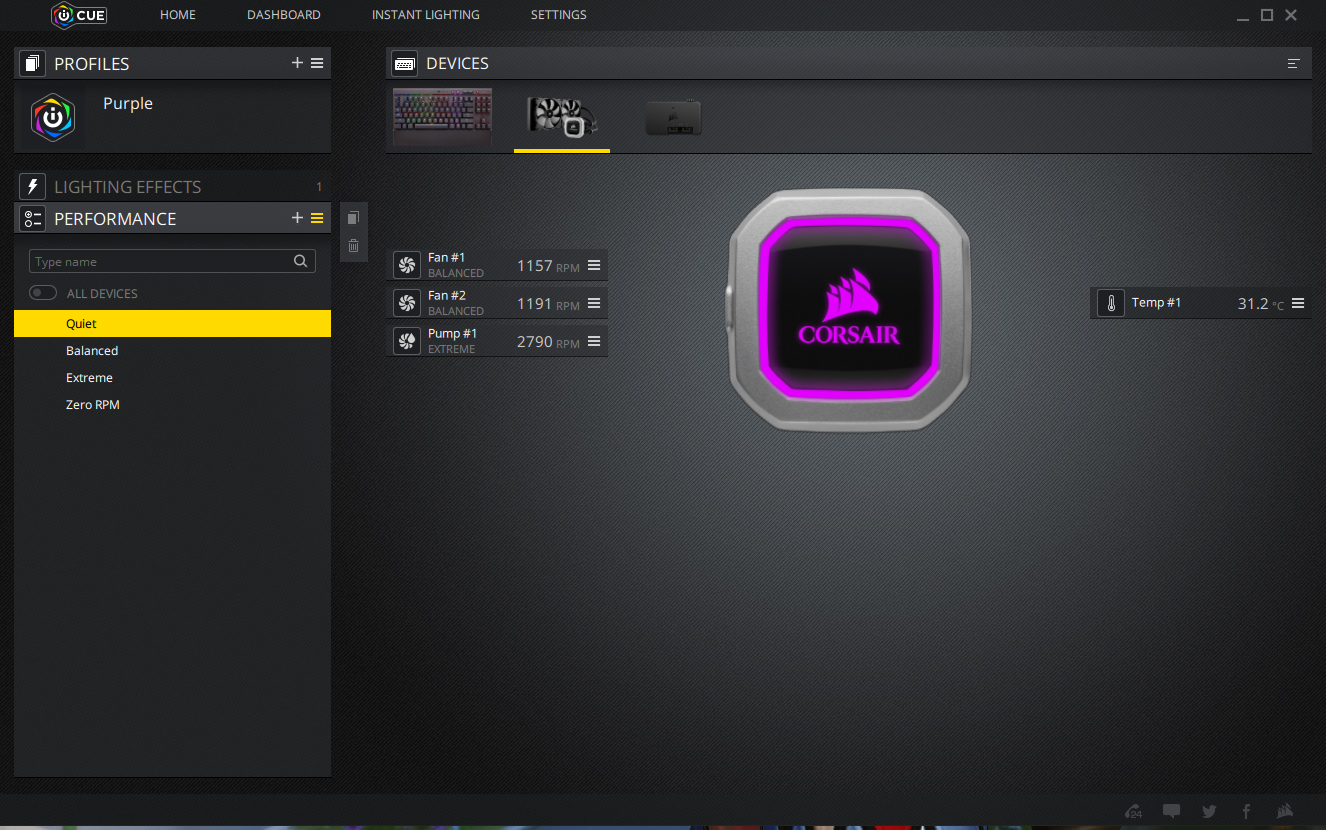The height and width of the screenshot is (830, 1326).
Task: Click the Type name search field
Action: pyautogui.click(x=172, y=261)
